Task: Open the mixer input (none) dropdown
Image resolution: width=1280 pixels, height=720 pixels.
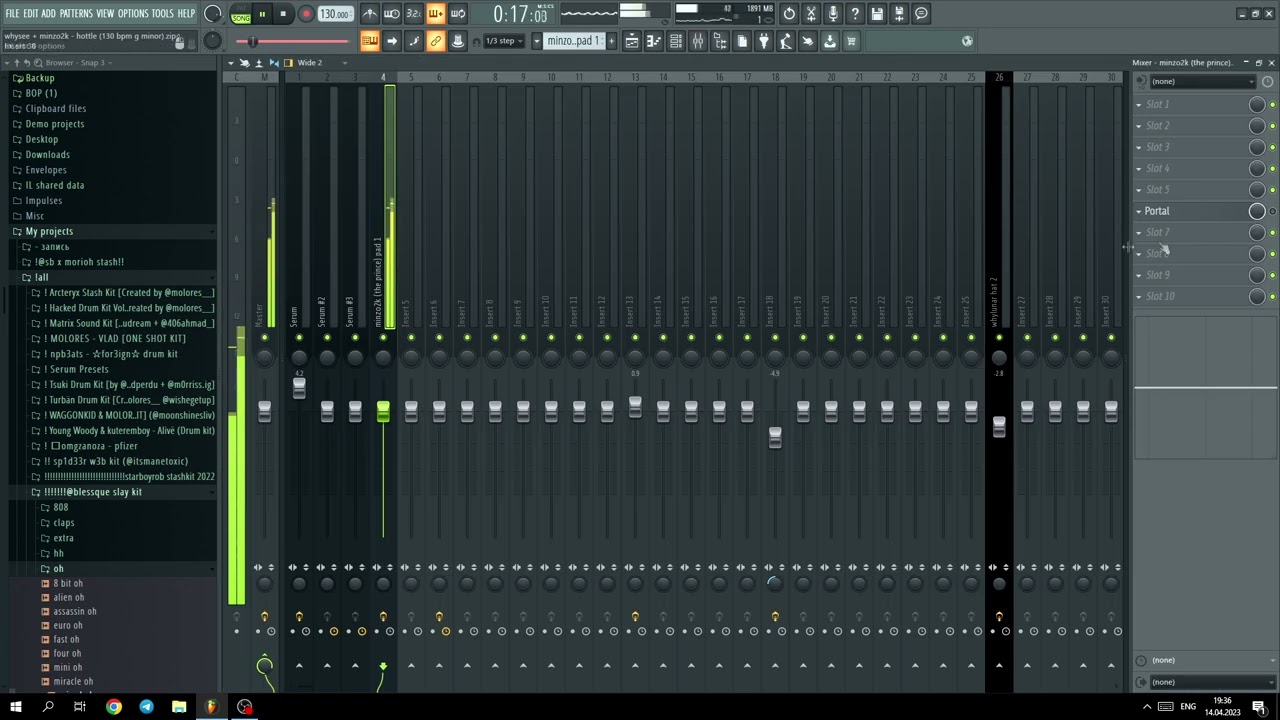Action: (1203, 81)
